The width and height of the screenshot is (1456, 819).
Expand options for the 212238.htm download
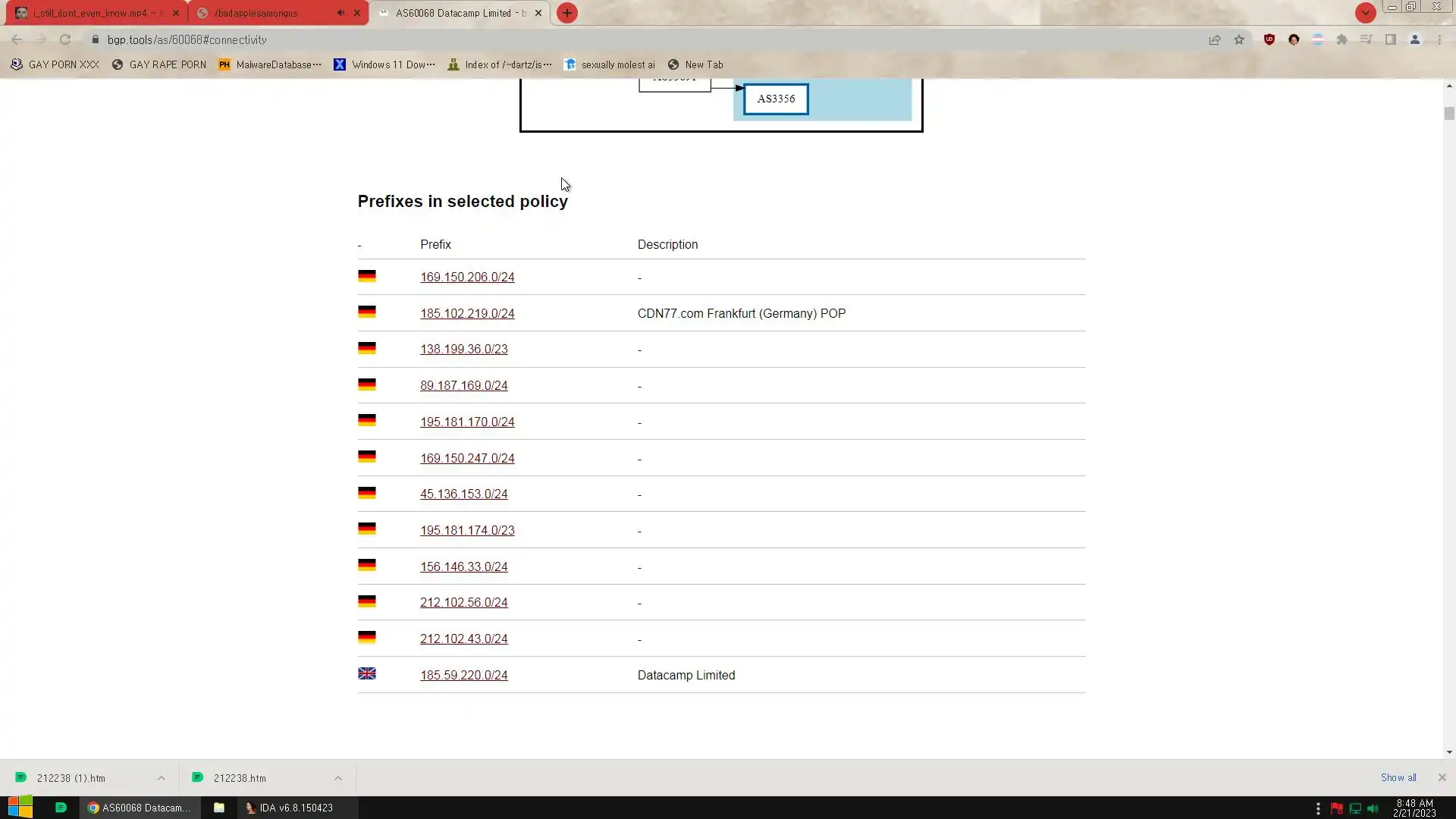[x=338, y=778]
